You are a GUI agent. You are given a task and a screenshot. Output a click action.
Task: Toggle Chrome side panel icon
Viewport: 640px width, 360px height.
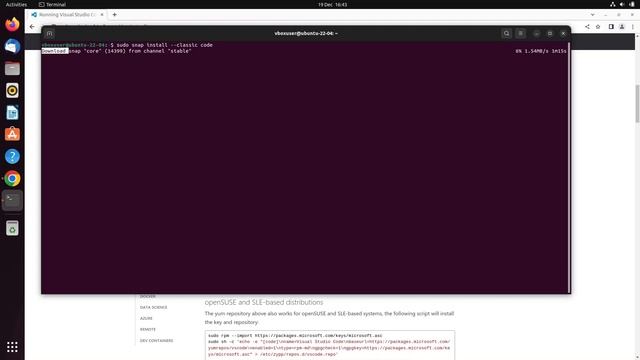point(611,27)
